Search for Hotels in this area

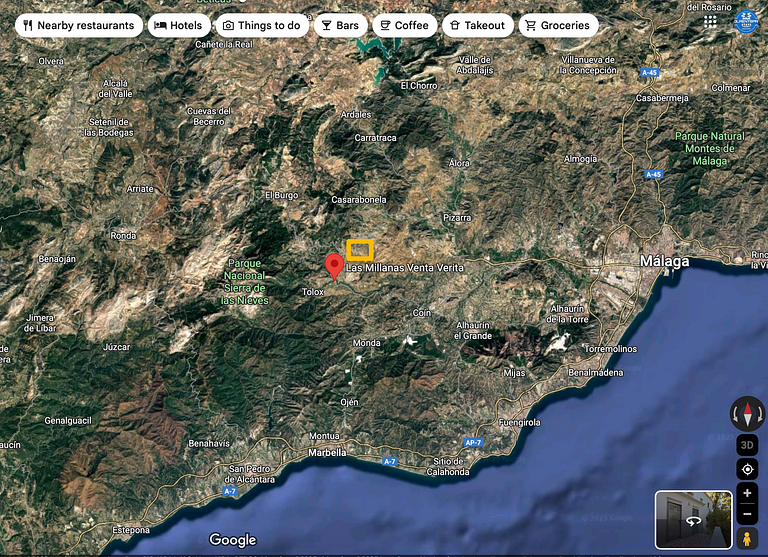(178, 26)
